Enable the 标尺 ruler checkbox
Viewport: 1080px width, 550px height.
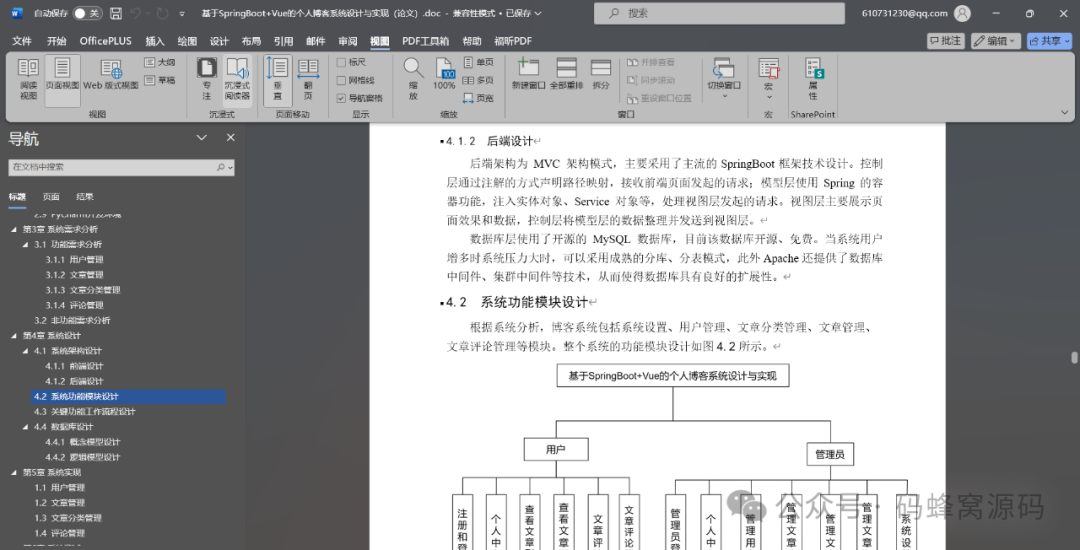341,62
